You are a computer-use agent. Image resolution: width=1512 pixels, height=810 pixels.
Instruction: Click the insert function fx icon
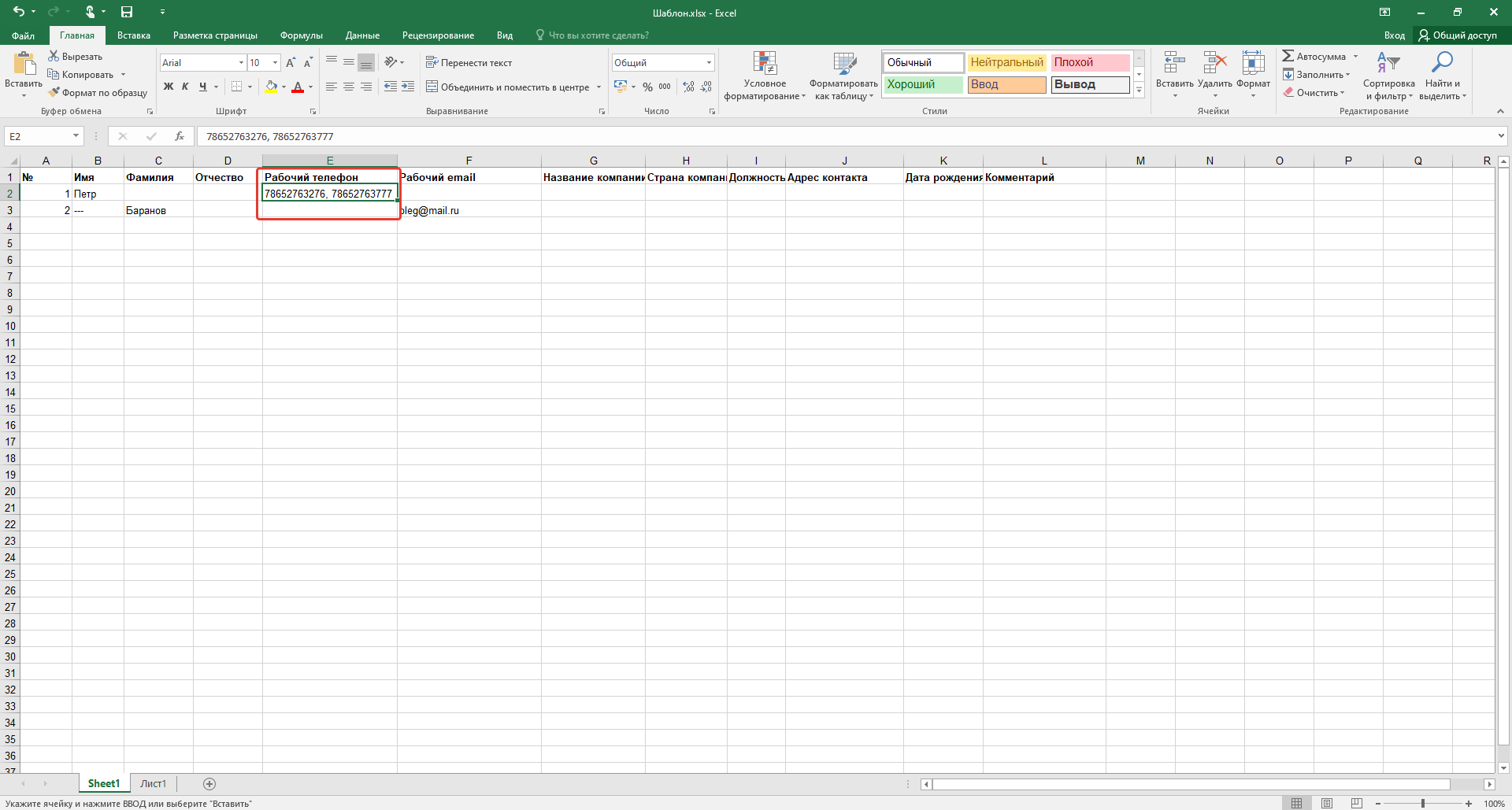pyautogui.click(x=180, y=136)
